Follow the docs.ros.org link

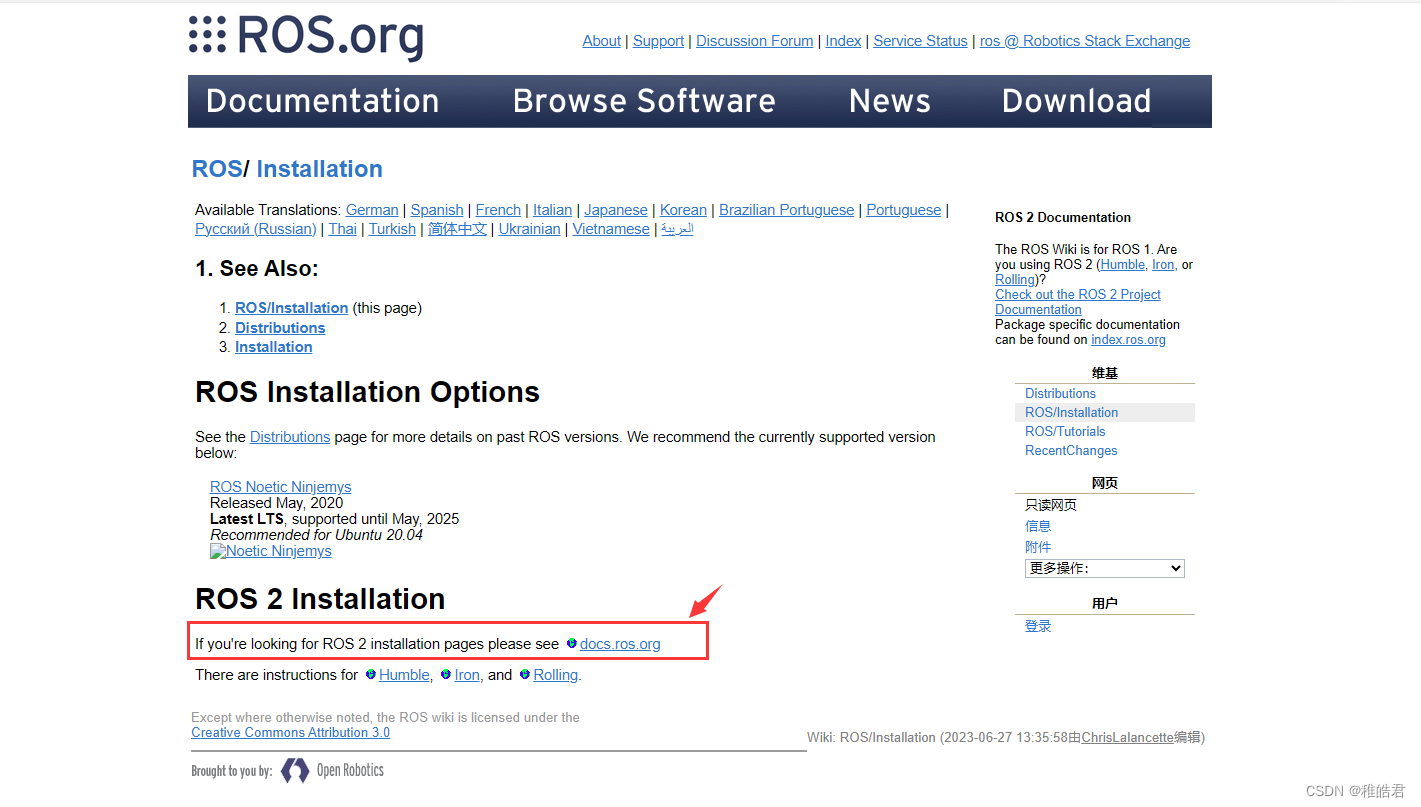(x=620, y=644)
